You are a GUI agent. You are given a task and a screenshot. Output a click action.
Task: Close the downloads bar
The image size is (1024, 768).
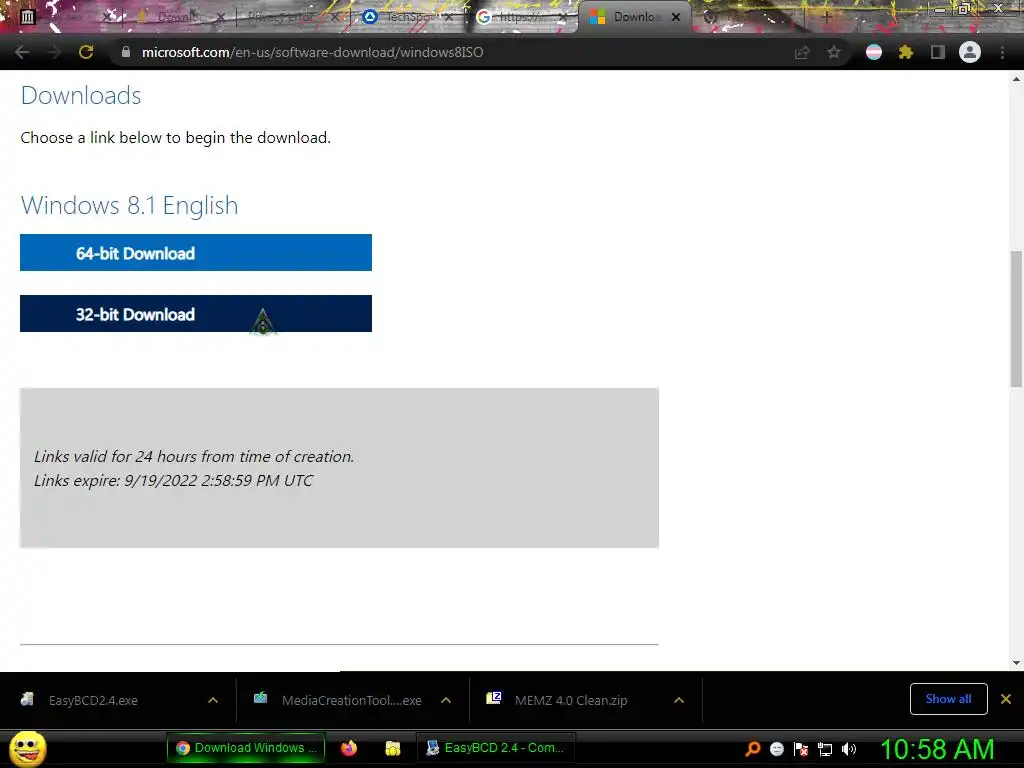(1006, 699)
